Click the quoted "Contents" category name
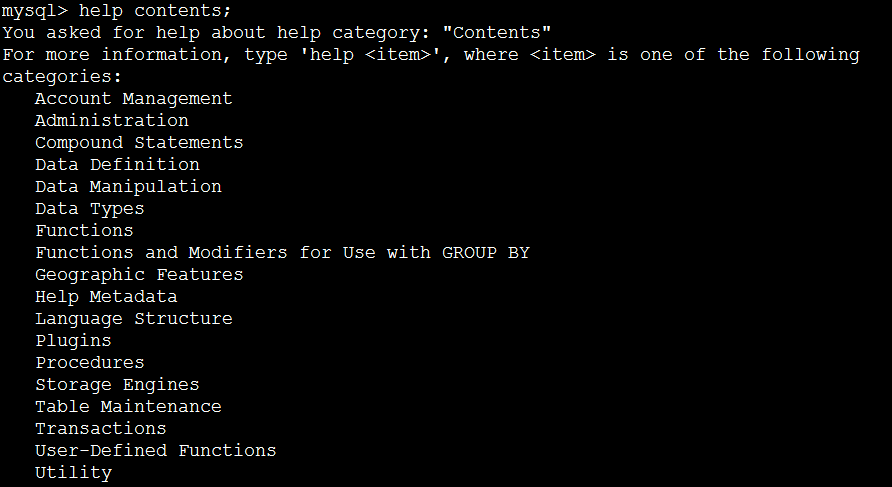Viewport: 892px width, 487px height. (497, 32)
